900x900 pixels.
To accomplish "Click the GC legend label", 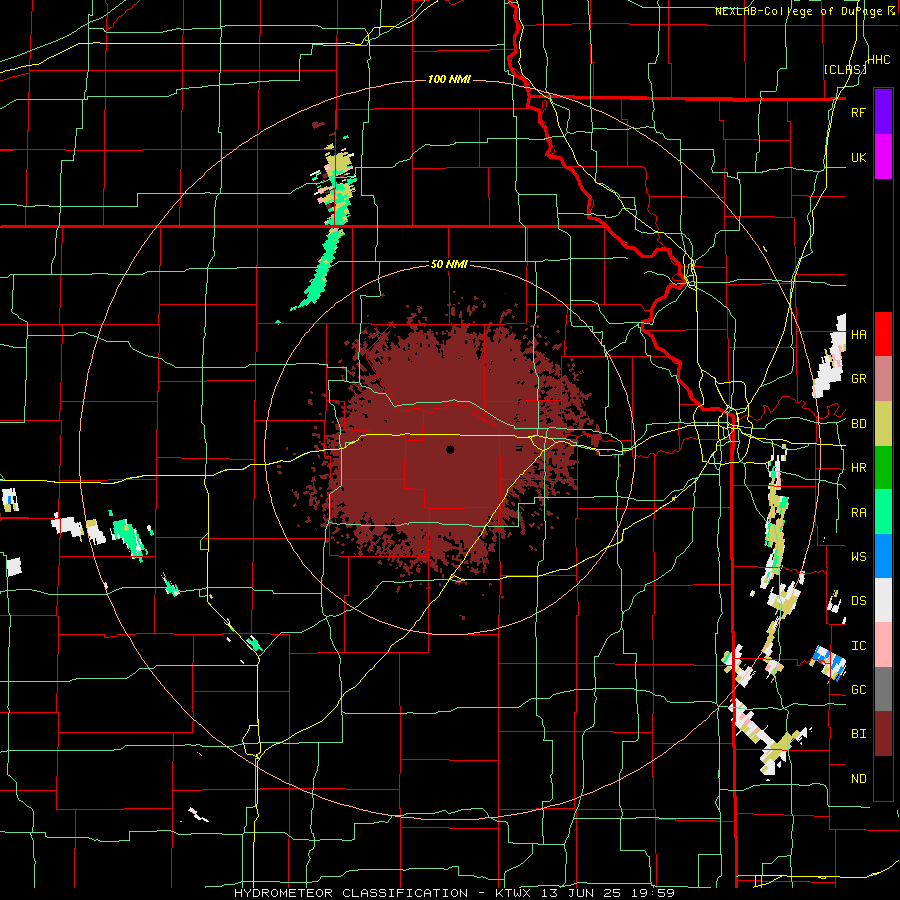I will 859,690.
